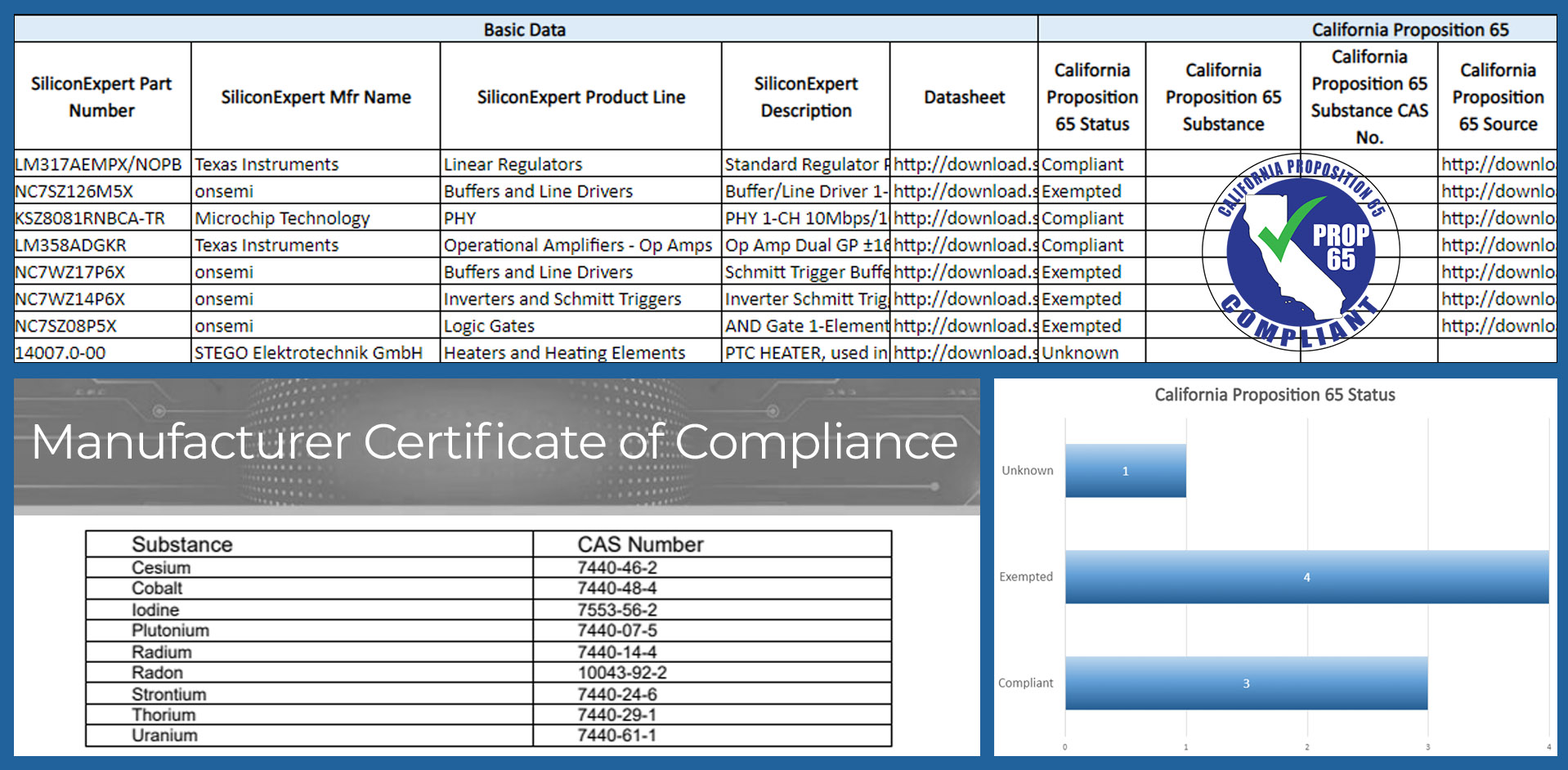Screen dimensions: 1568x770
Task: Select part number KSZ8081RNBCA-TR cell
Action: [x=102, y=217]
